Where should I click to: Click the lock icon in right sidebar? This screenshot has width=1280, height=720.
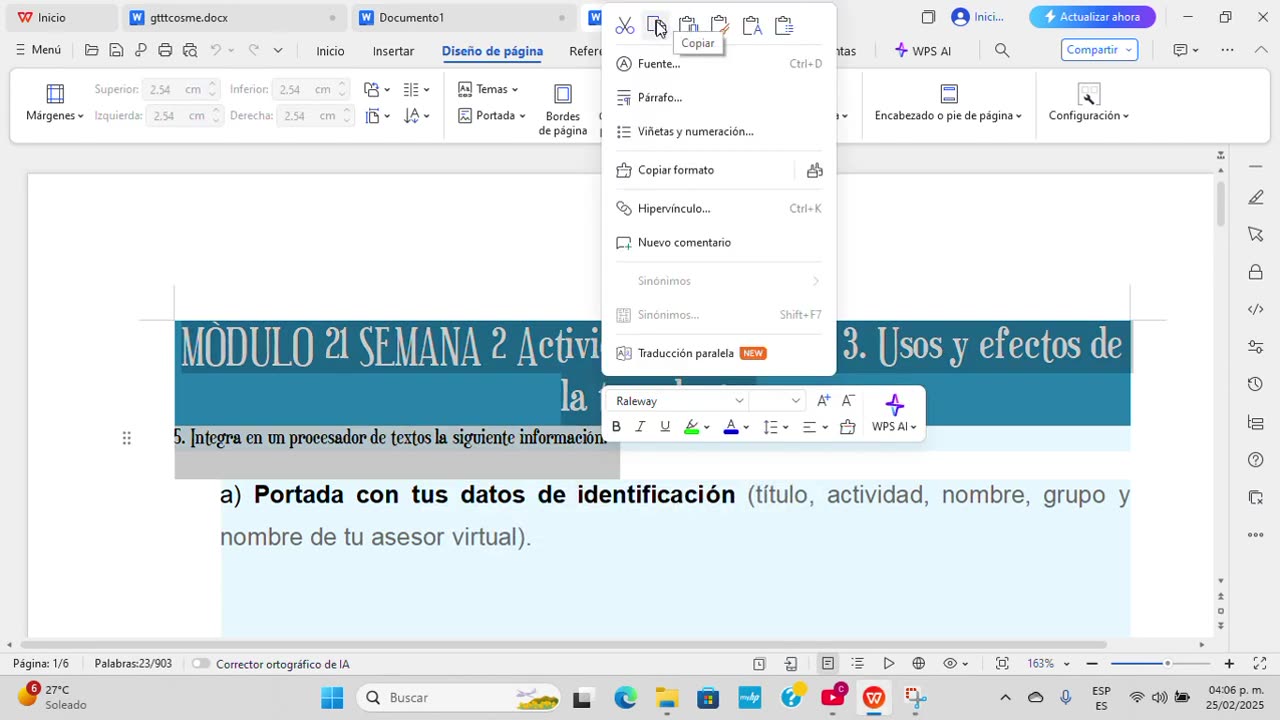[x=1256, y=272]
